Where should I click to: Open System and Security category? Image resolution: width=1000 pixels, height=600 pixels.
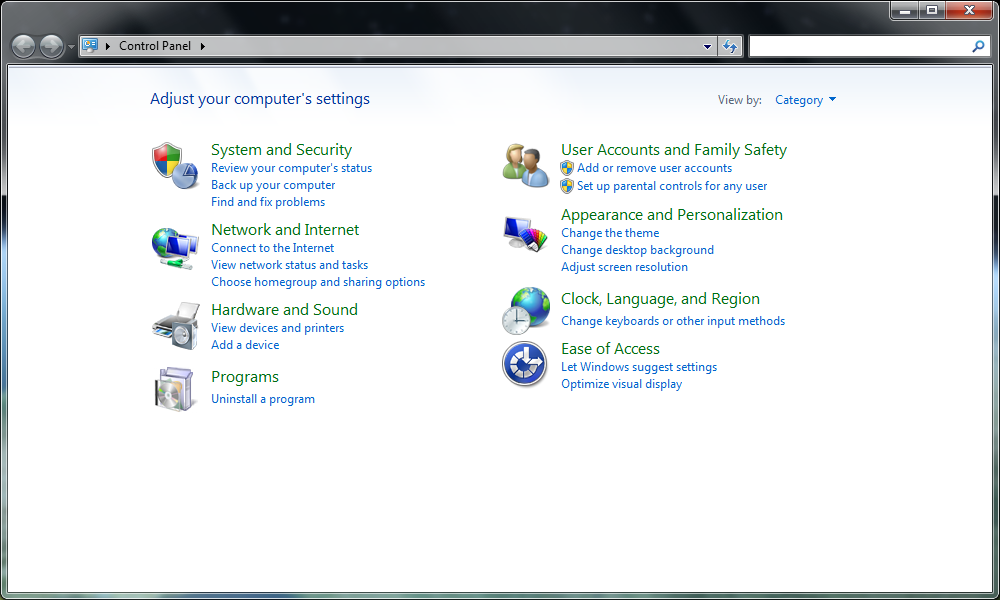[281, 150]
